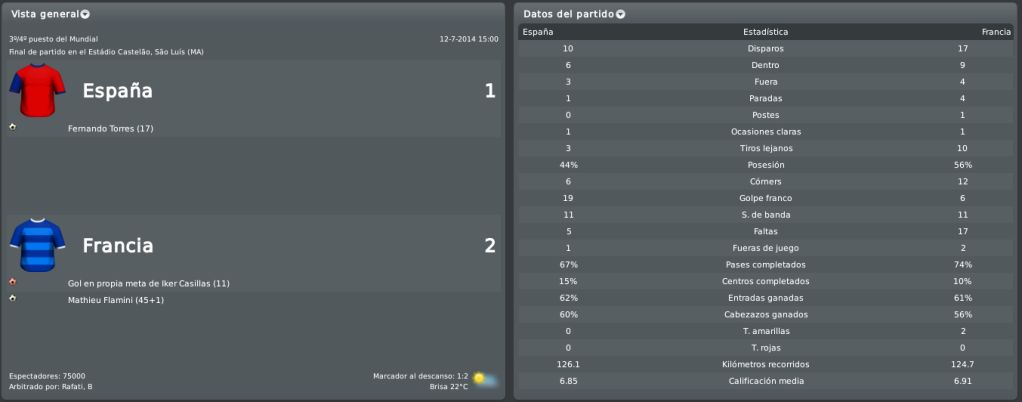Click the Calificación media statistics row
This screenshot has height=402, width=1022.
(766, 381)
